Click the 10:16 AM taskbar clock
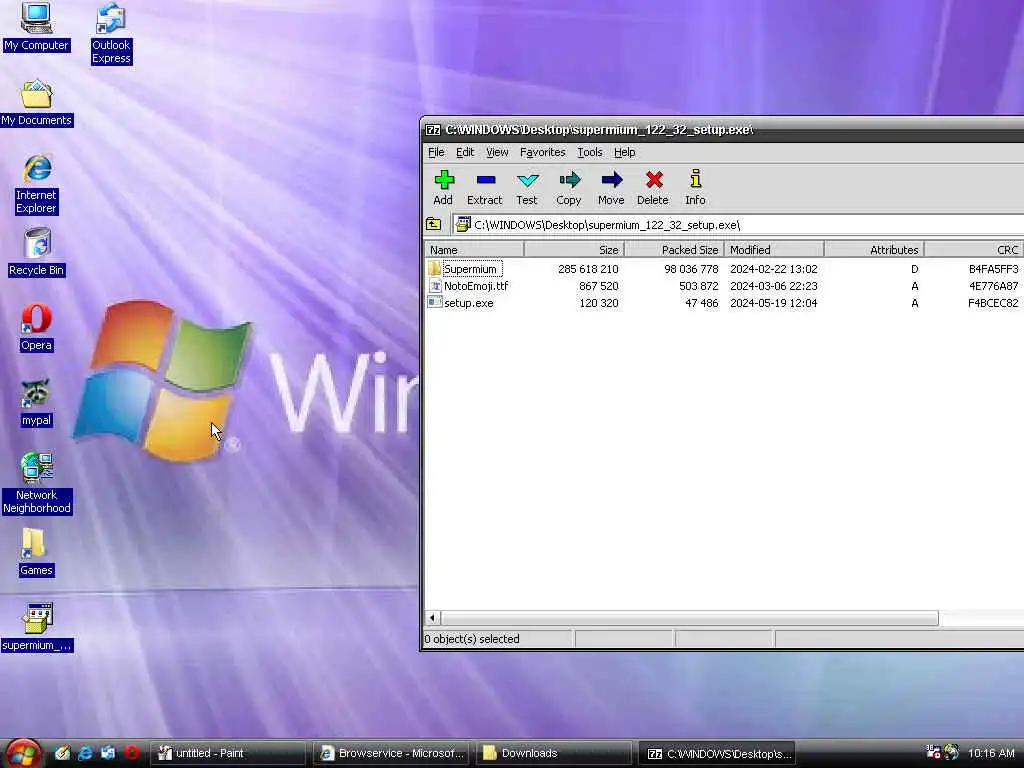This screenshot has width=1024, height=768. click(991, 754)
